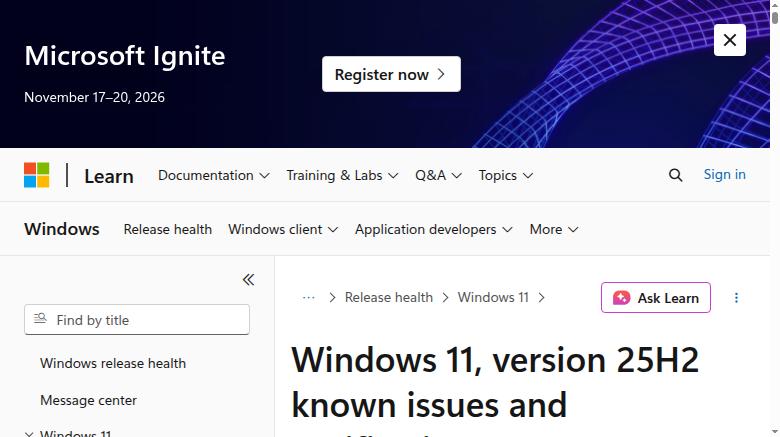Click the Sign in link
780x437 pixels.
tap(724, 174)
